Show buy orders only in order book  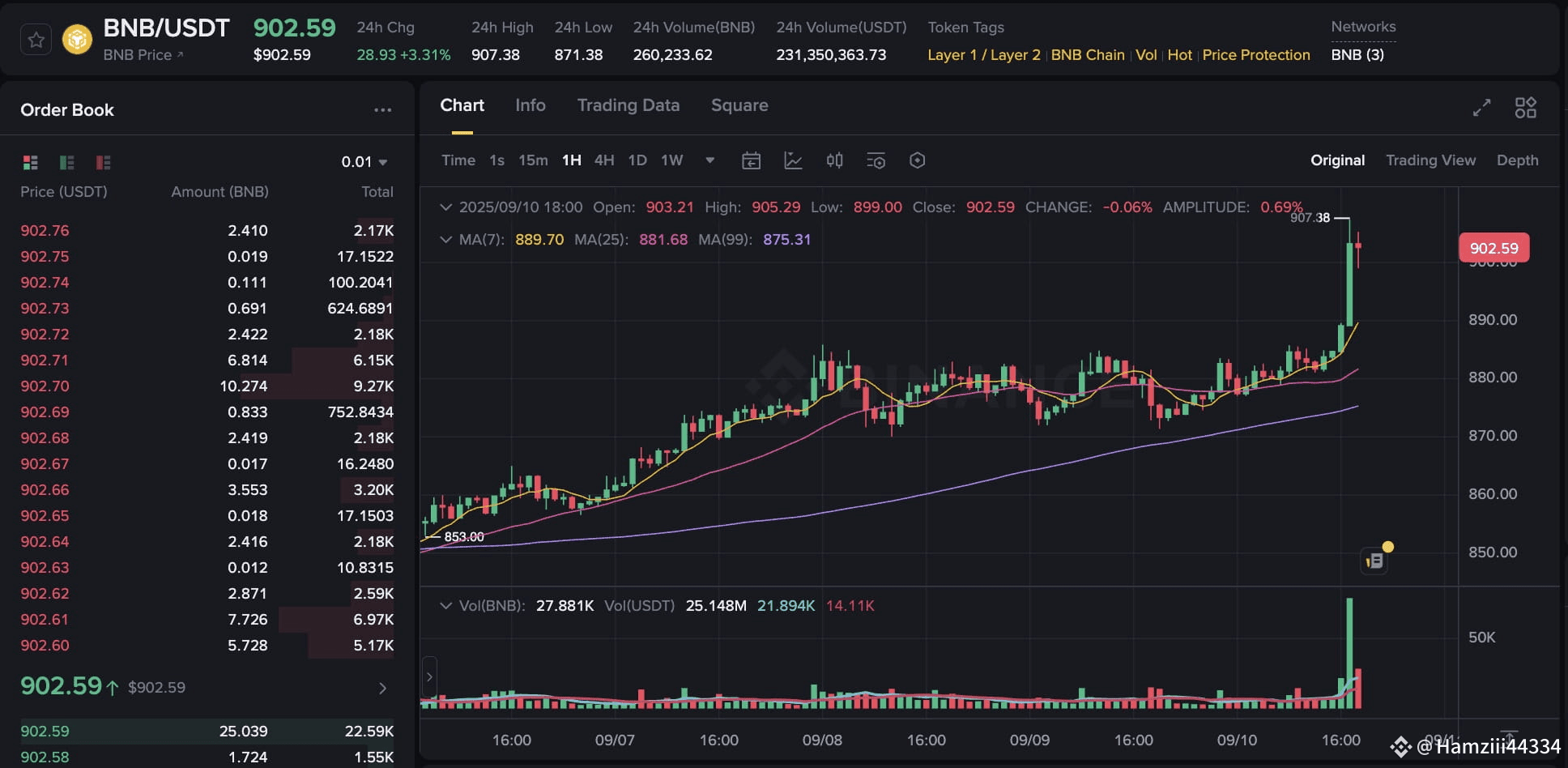click(x=67, y=162)
